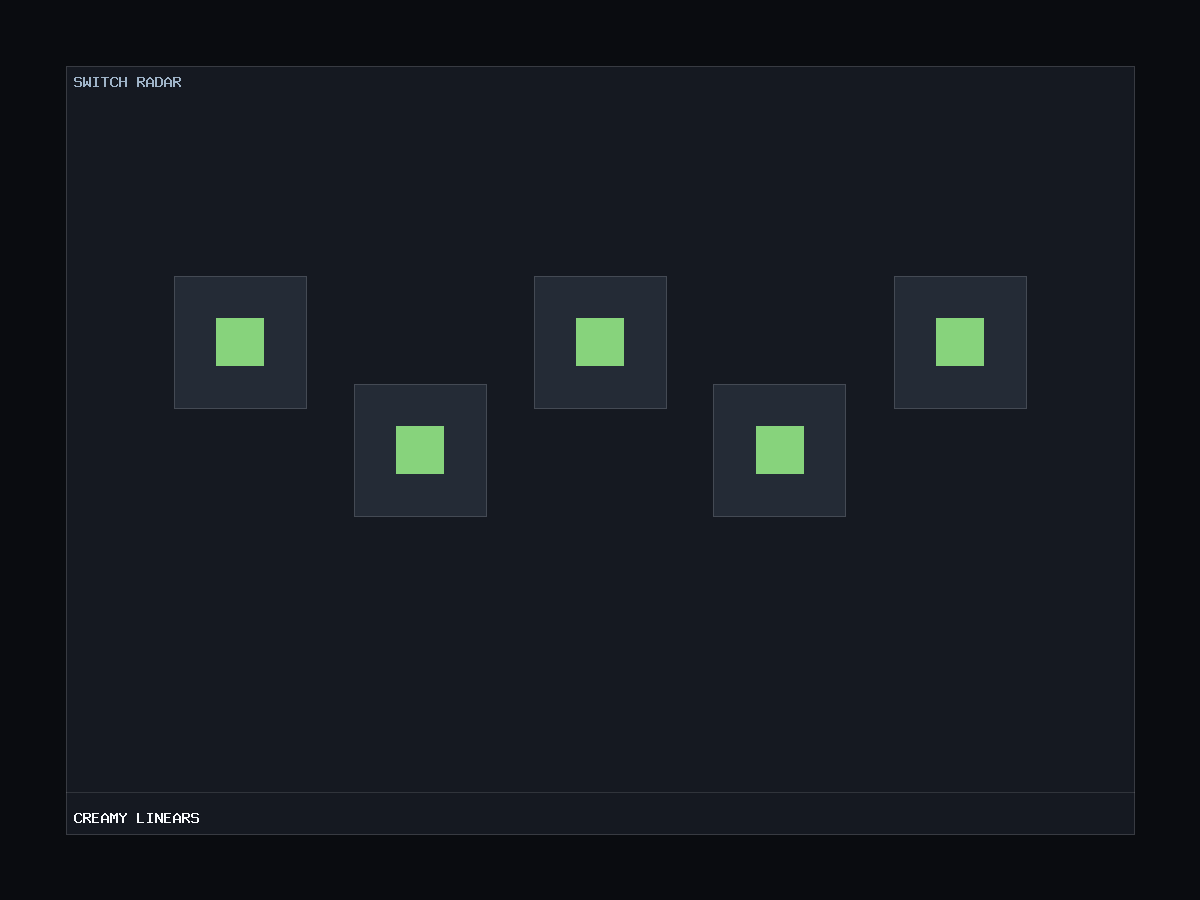Toggle the fourth switch from the left

click(x=780, y=450)
